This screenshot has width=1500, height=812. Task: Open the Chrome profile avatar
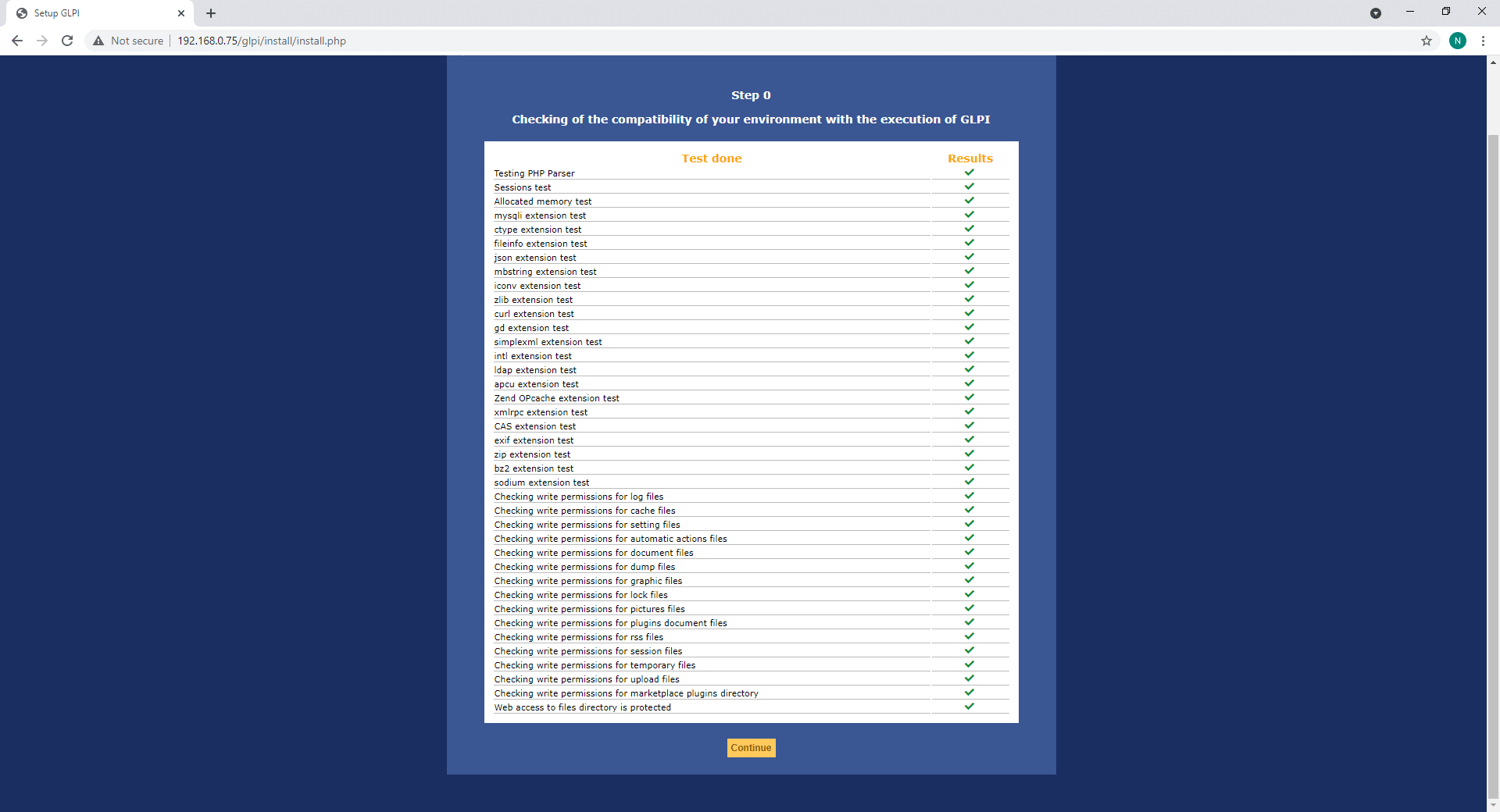pos(1457,41)
